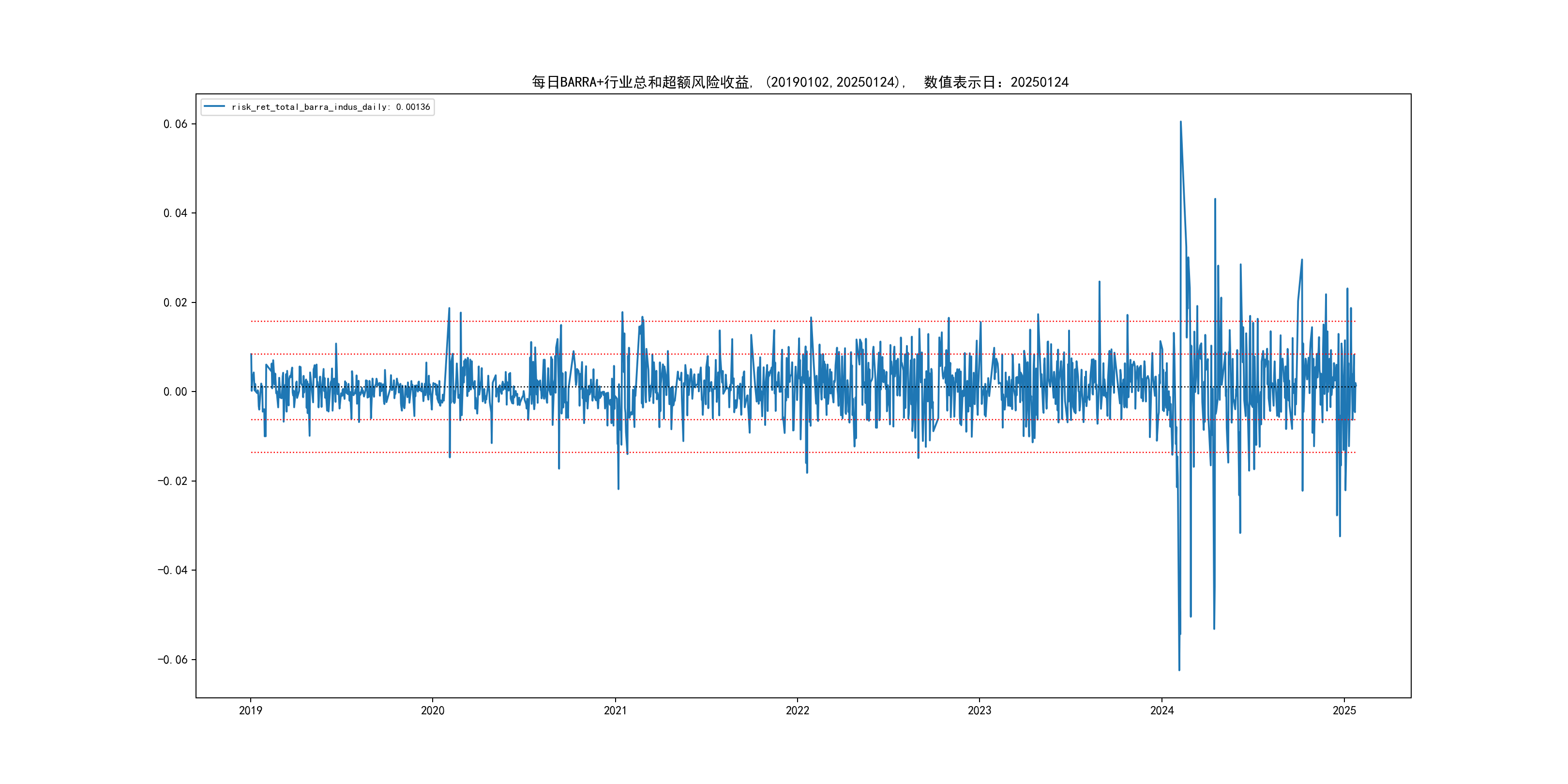Click the 2023 x-axis tick label

click(980, 710)
